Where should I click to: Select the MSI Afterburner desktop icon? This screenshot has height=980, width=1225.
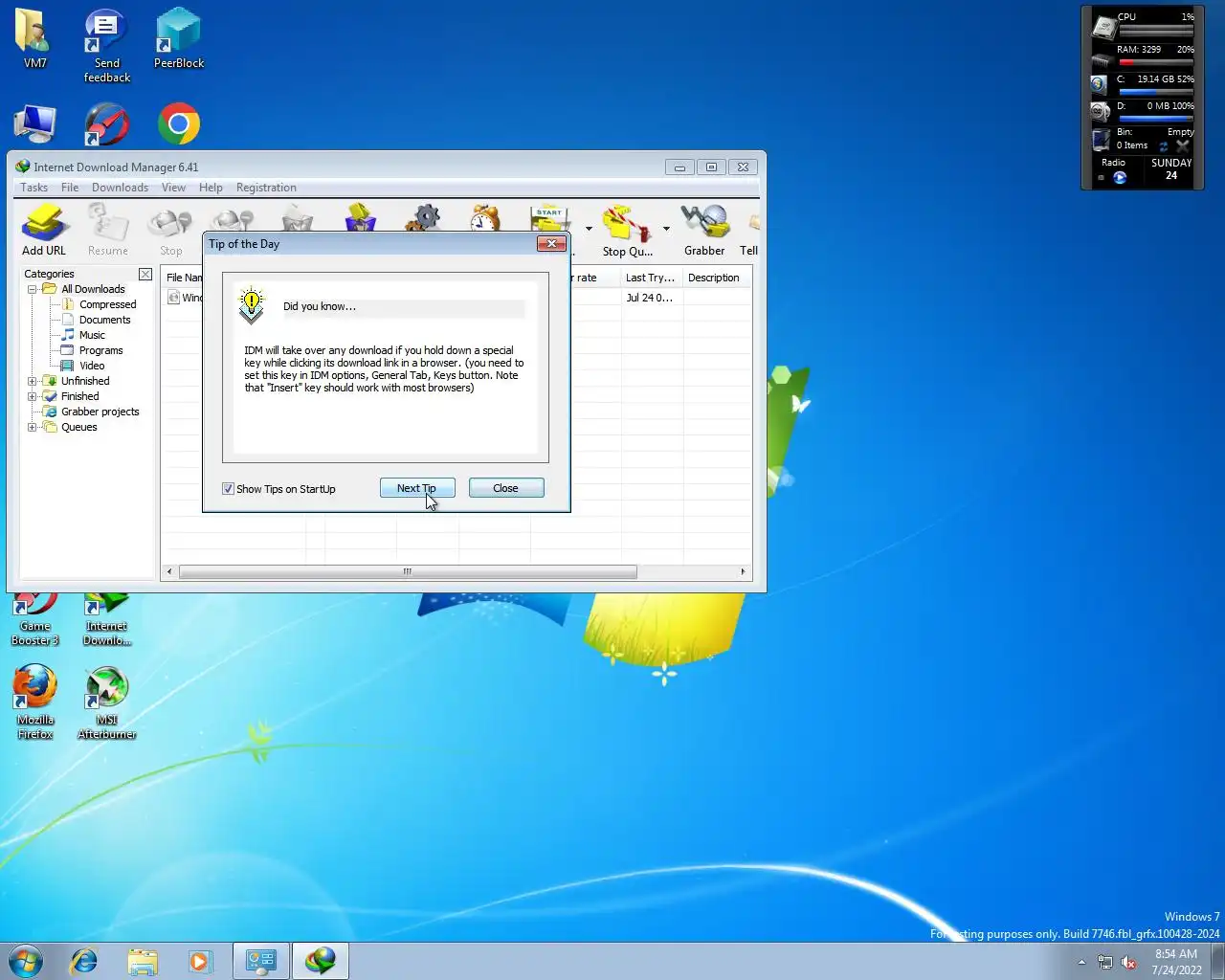(107, 702)
